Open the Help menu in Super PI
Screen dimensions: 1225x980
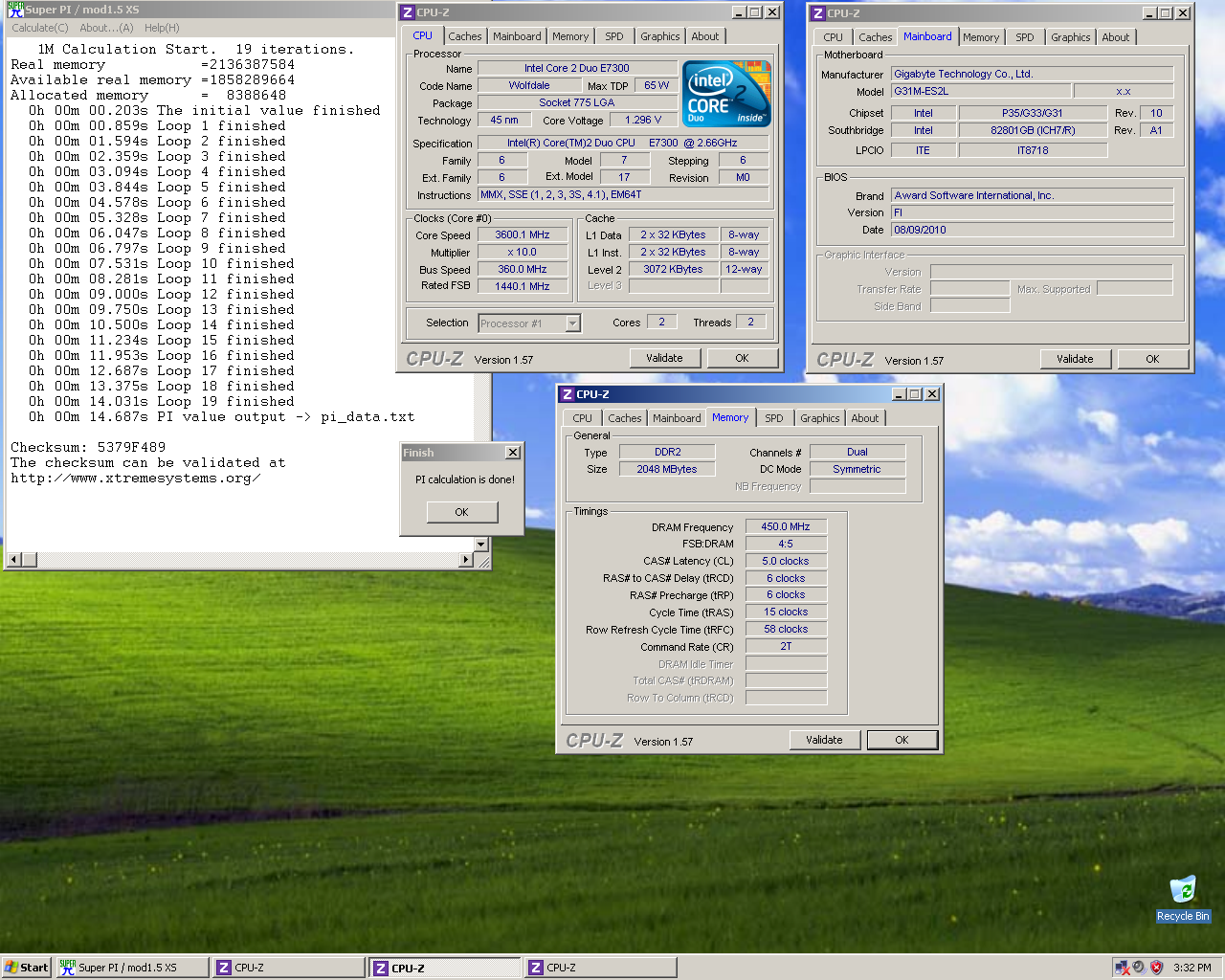(x=162, y=28)
